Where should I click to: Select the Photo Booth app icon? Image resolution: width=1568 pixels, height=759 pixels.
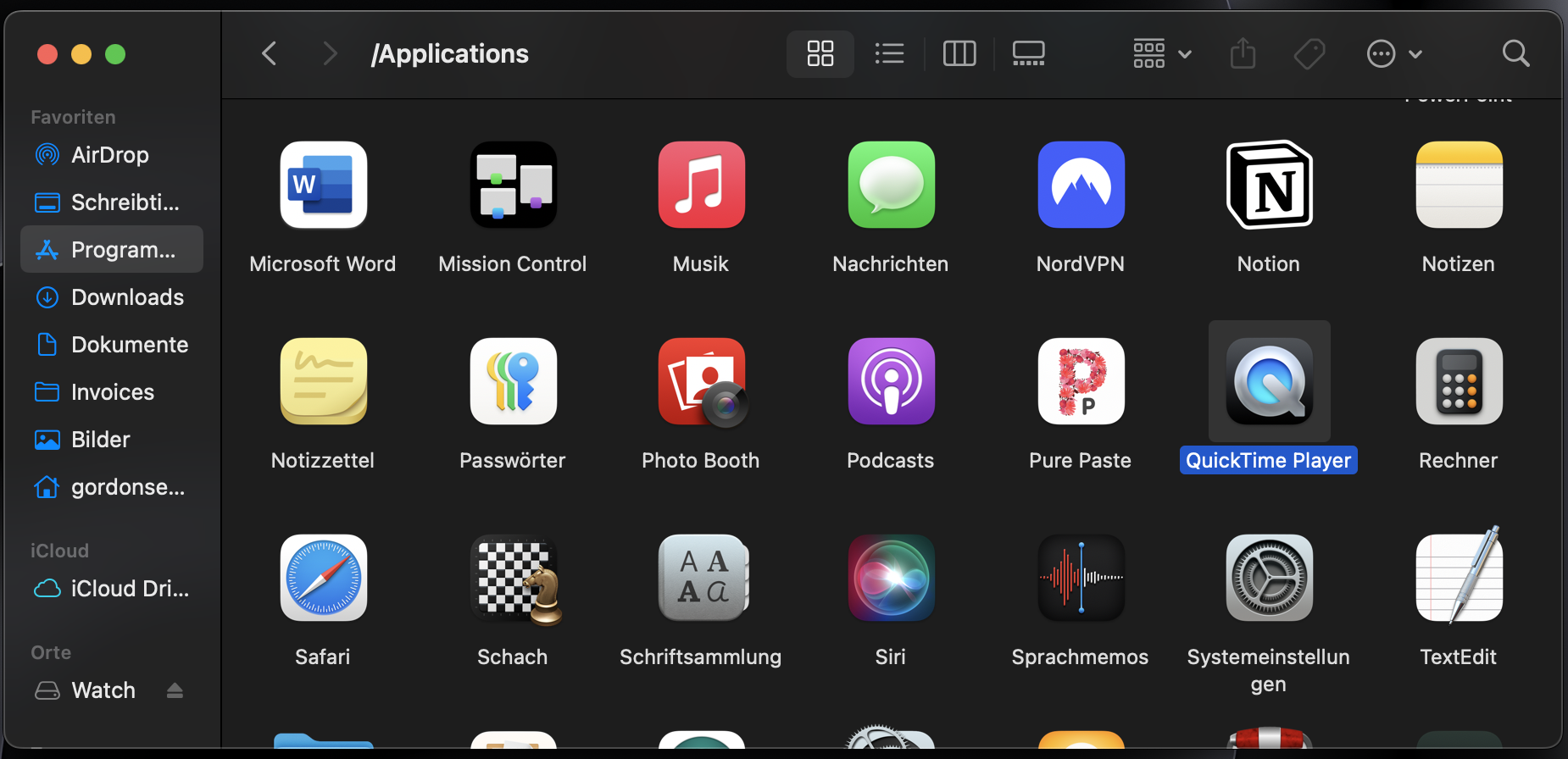pyautogui.click(x=703, y=382)
